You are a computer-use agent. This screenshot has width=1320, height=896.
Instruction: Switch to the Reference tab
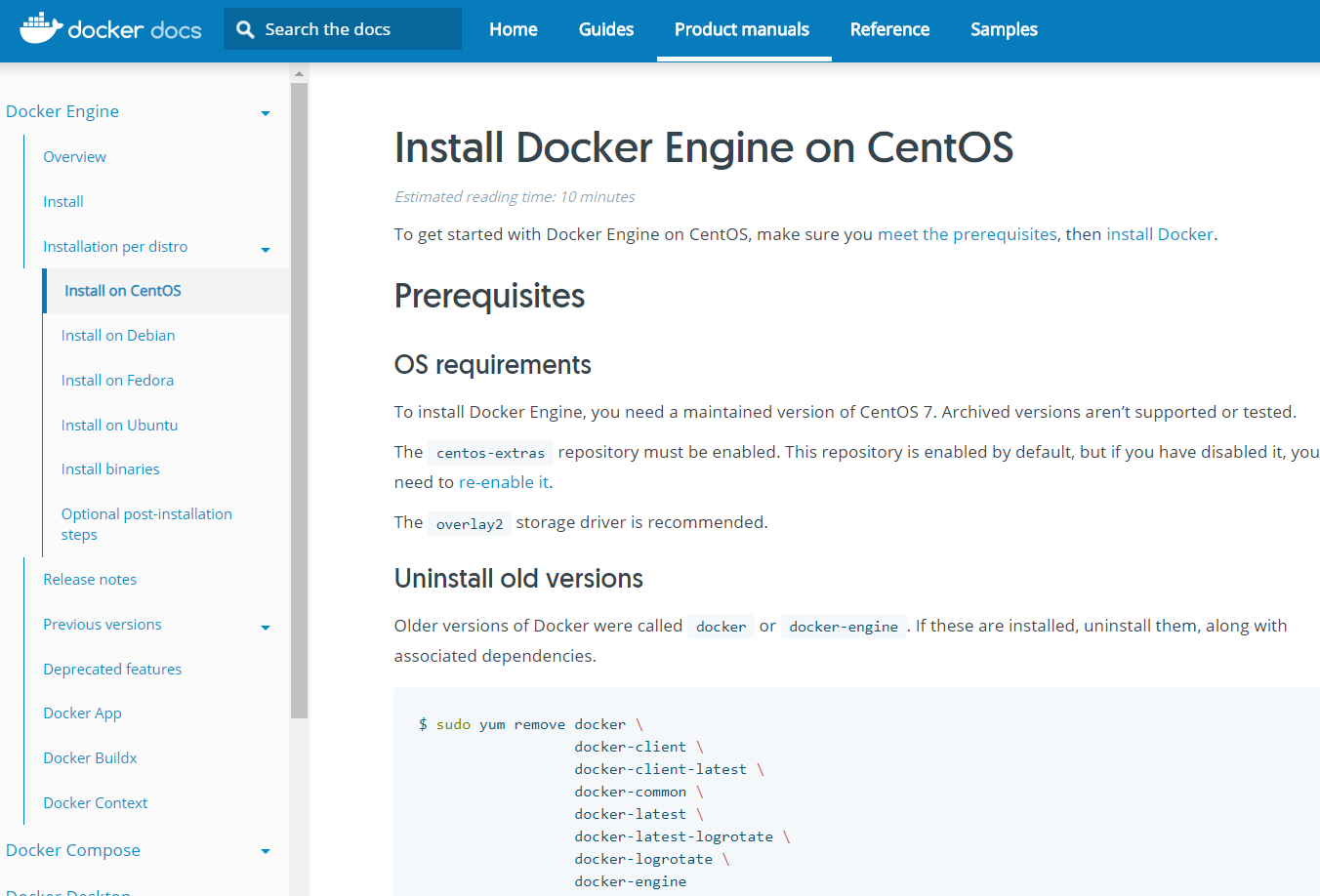click(x=889, y=29)
